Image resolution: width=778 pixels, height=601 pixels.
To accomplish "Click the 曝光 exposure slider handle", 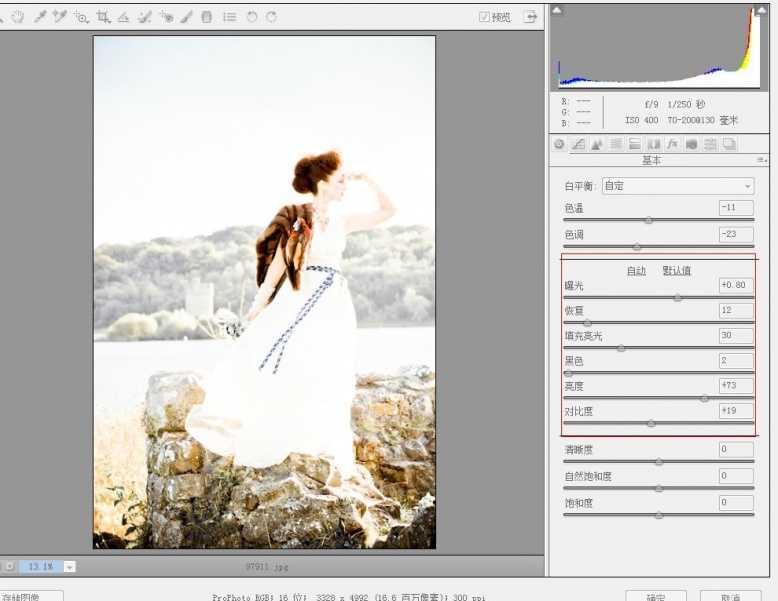I will pos(678,297).
